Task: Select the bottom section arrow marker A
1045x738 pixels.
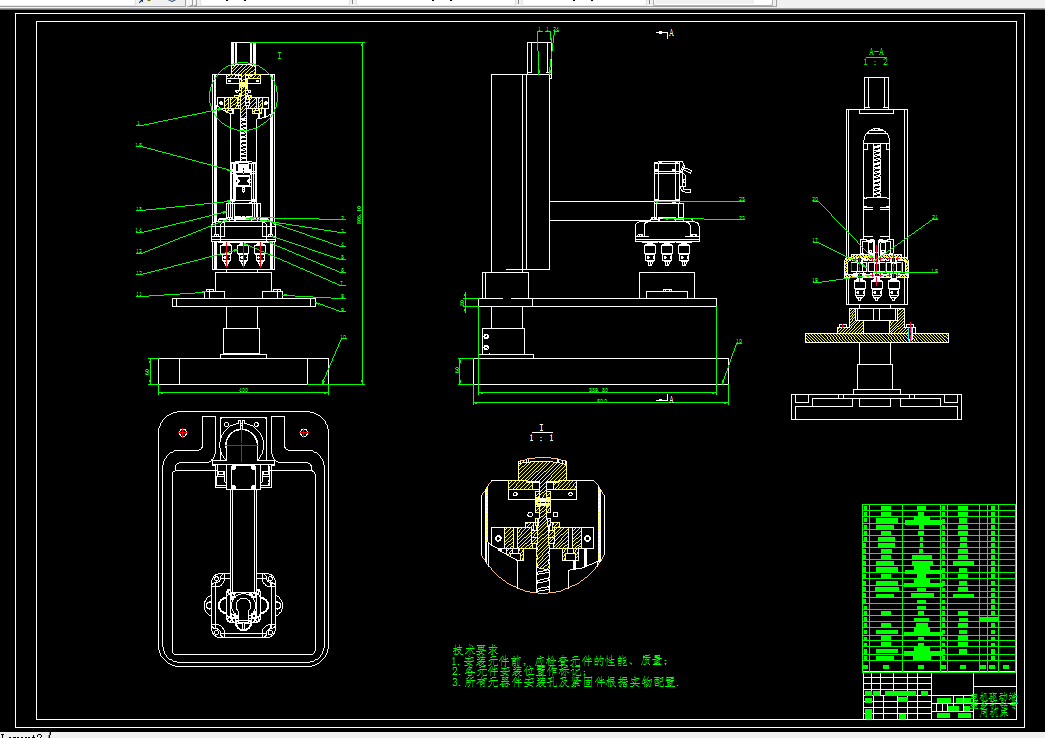Action: (665, 399)
